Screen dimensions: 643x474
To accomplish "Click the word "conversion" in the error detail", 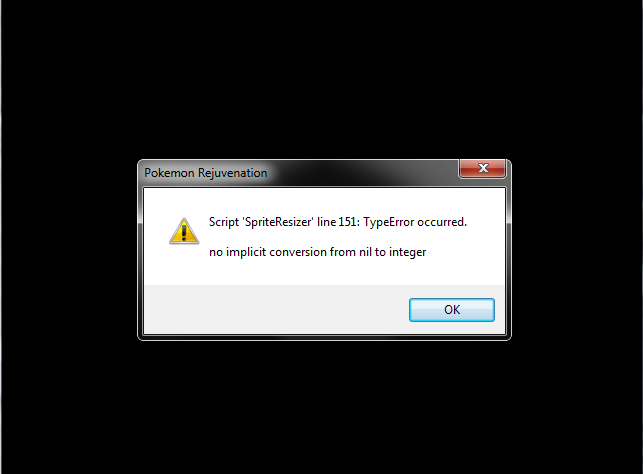I will tap(298, 252).
